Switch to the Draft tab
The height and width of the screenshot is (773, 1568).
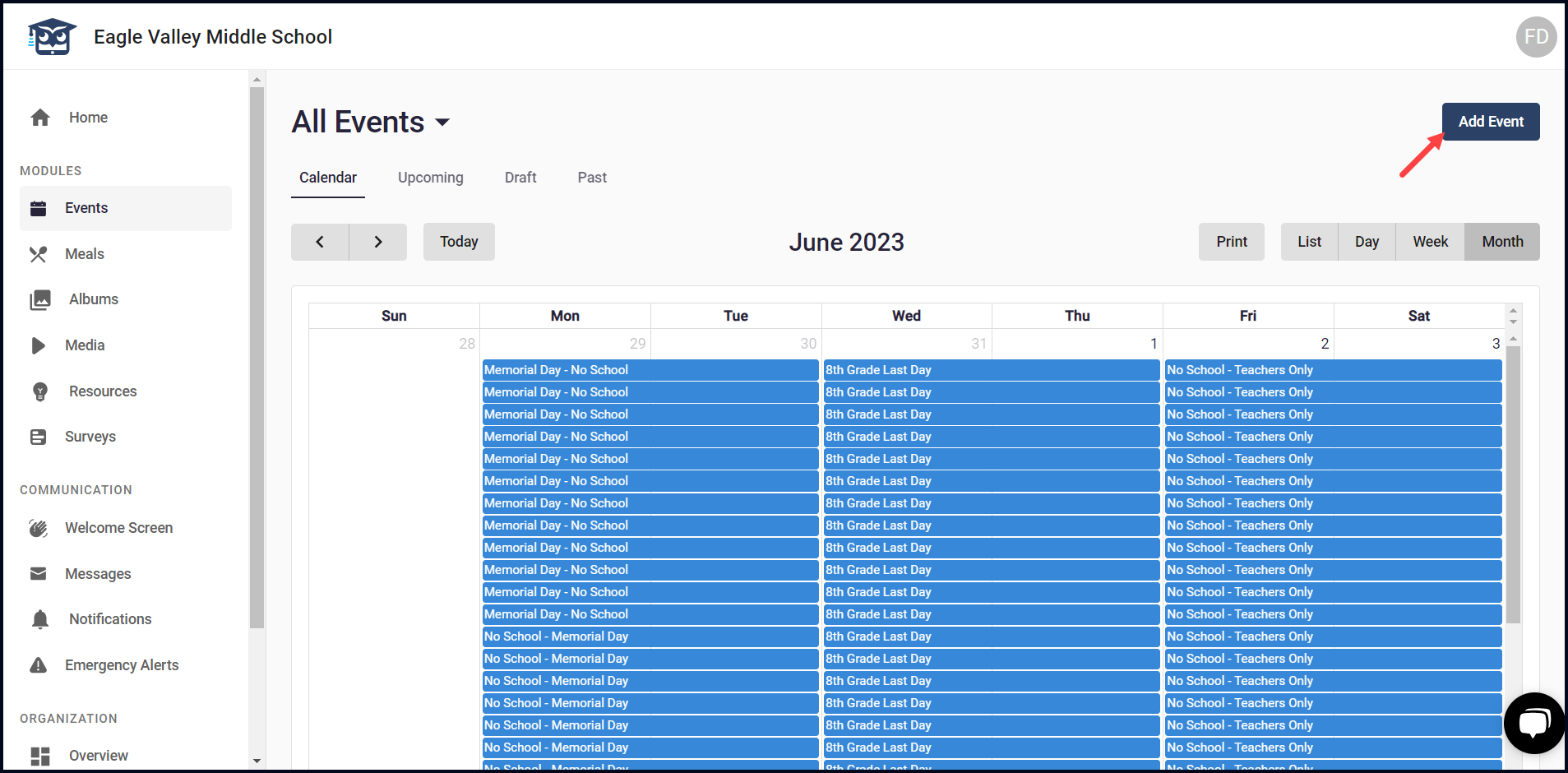click(x=520, y=178)
